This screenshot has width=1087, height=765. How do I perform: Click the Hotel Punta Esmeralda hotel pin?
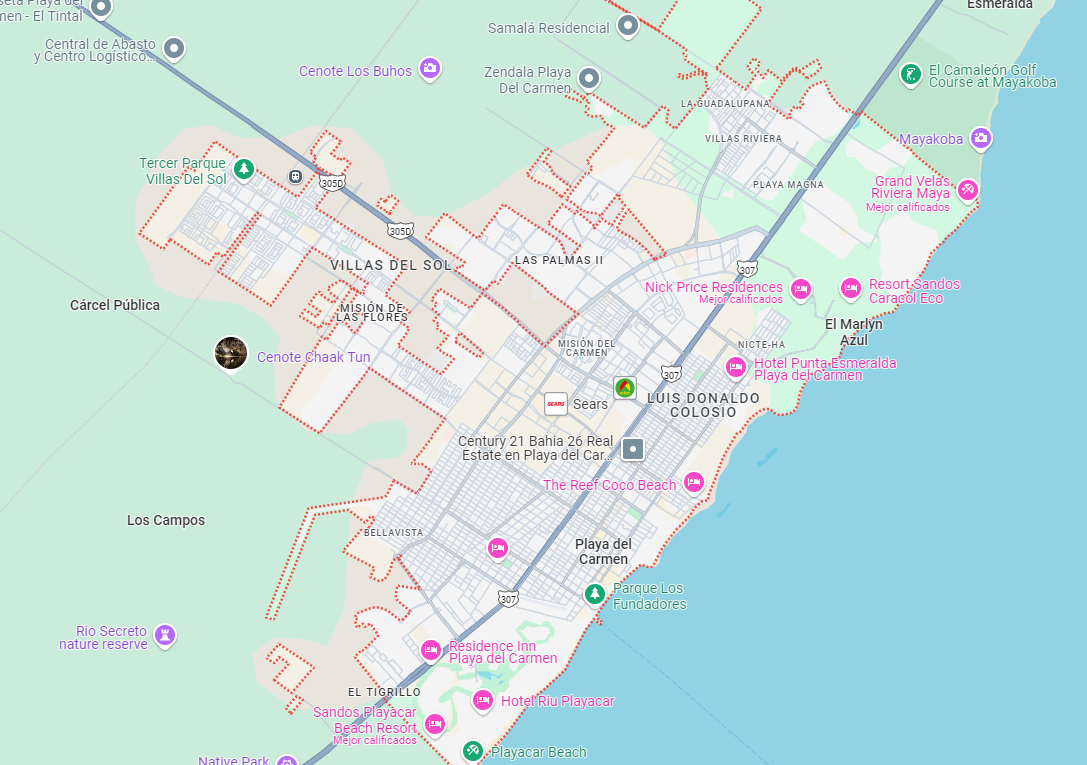pos(736,367)
